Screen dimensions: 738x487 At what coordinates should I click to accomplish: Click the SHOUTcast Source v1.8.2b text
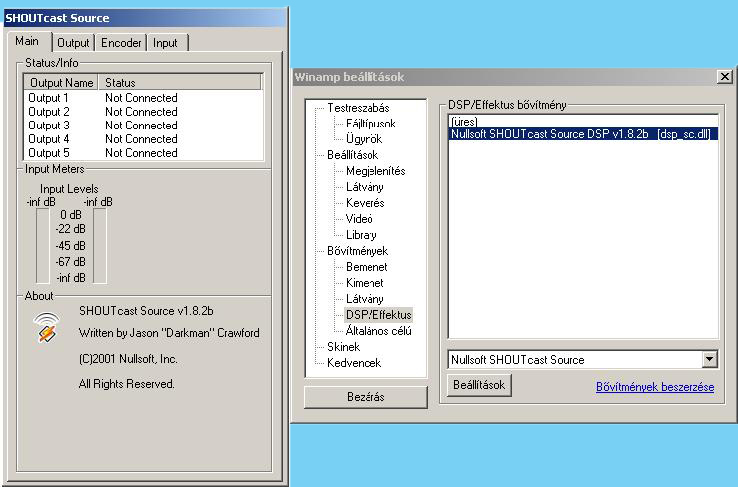146,311
